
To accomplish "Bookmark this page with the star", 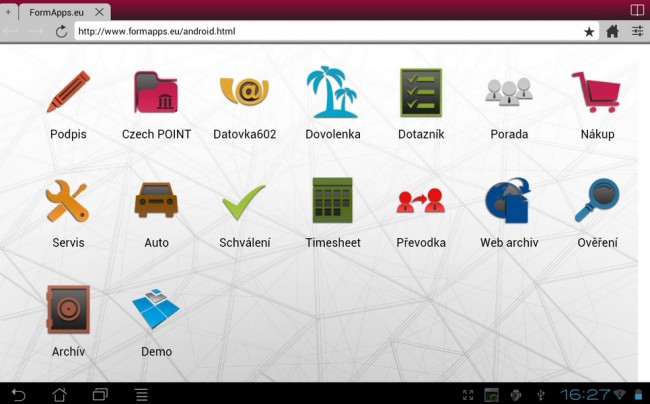I will pyautogui.click(x=589, y=31).
